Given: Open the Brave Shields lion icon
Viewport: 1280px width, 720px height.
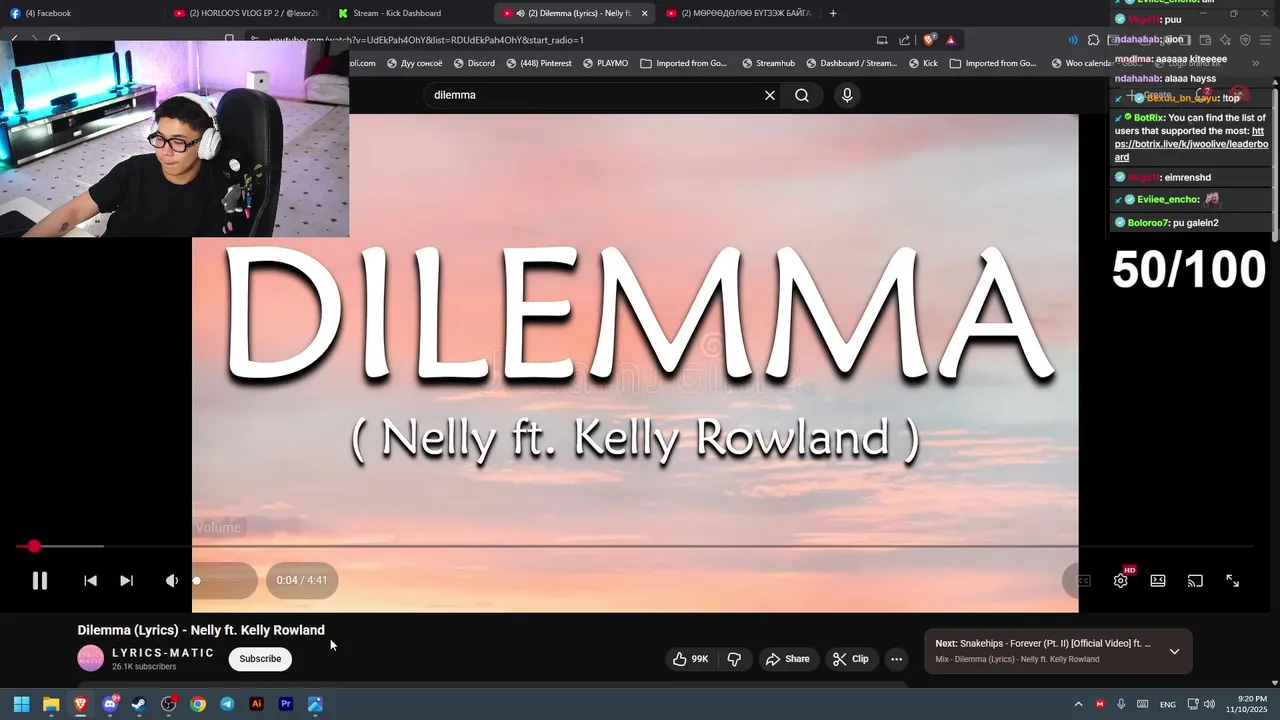Looking at the screenshot, I should (929, 40).
